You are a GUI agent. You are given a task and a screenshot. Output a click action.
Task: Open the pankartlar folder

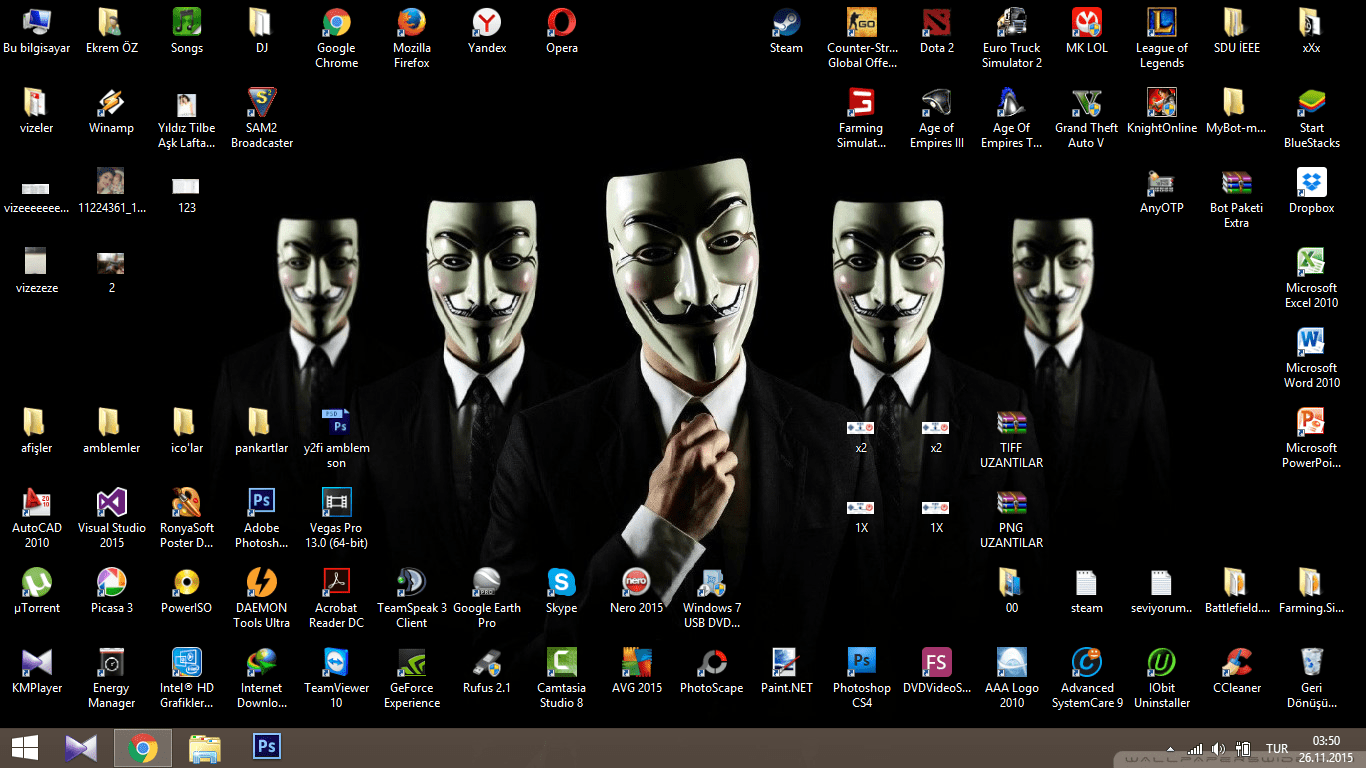[x=262, y=431]
